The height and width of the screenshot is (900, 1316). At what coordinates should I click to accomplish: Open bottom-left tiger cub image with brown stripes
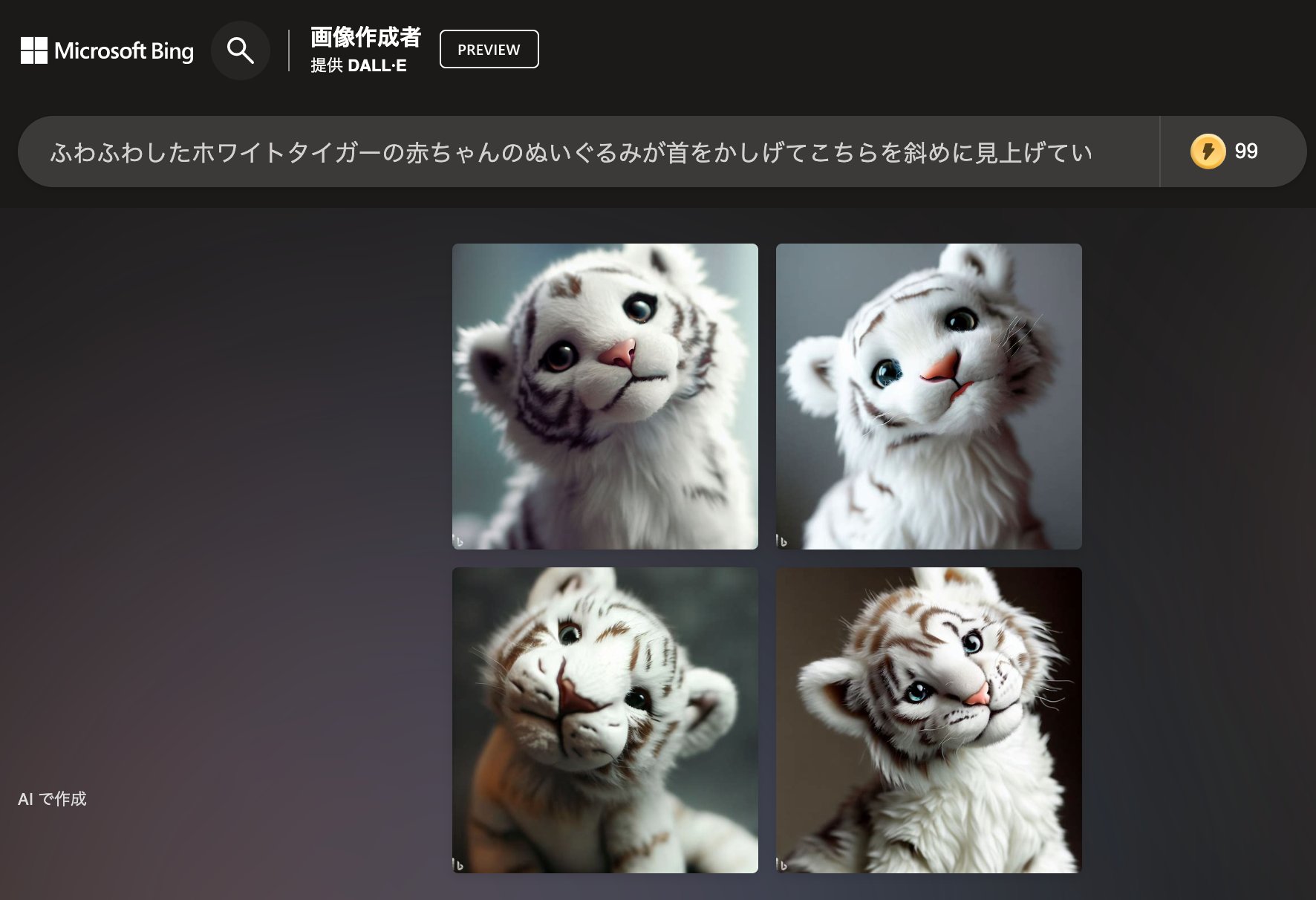[605, 720]
